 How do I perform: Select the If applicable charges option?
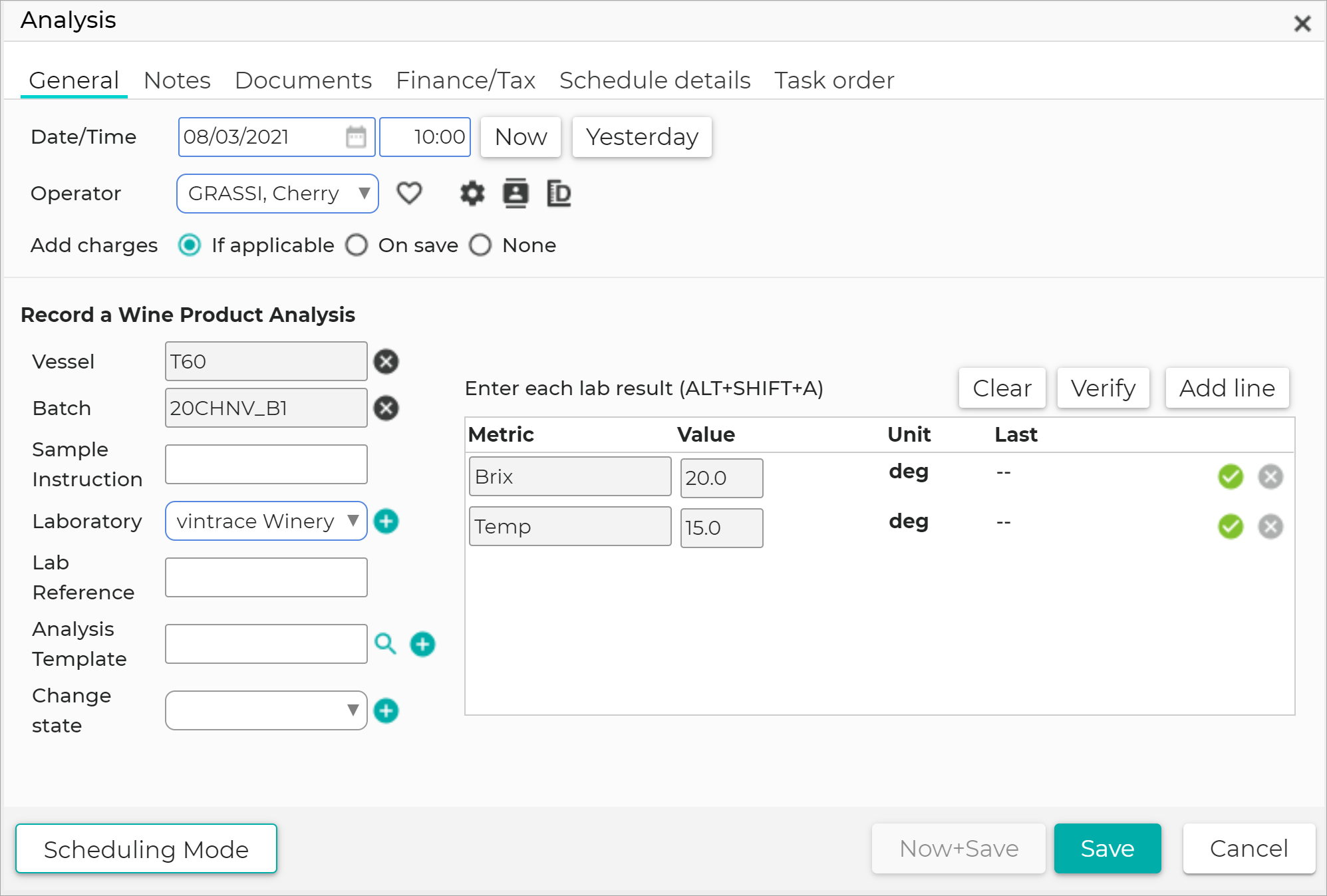click(x=190, y=245)
